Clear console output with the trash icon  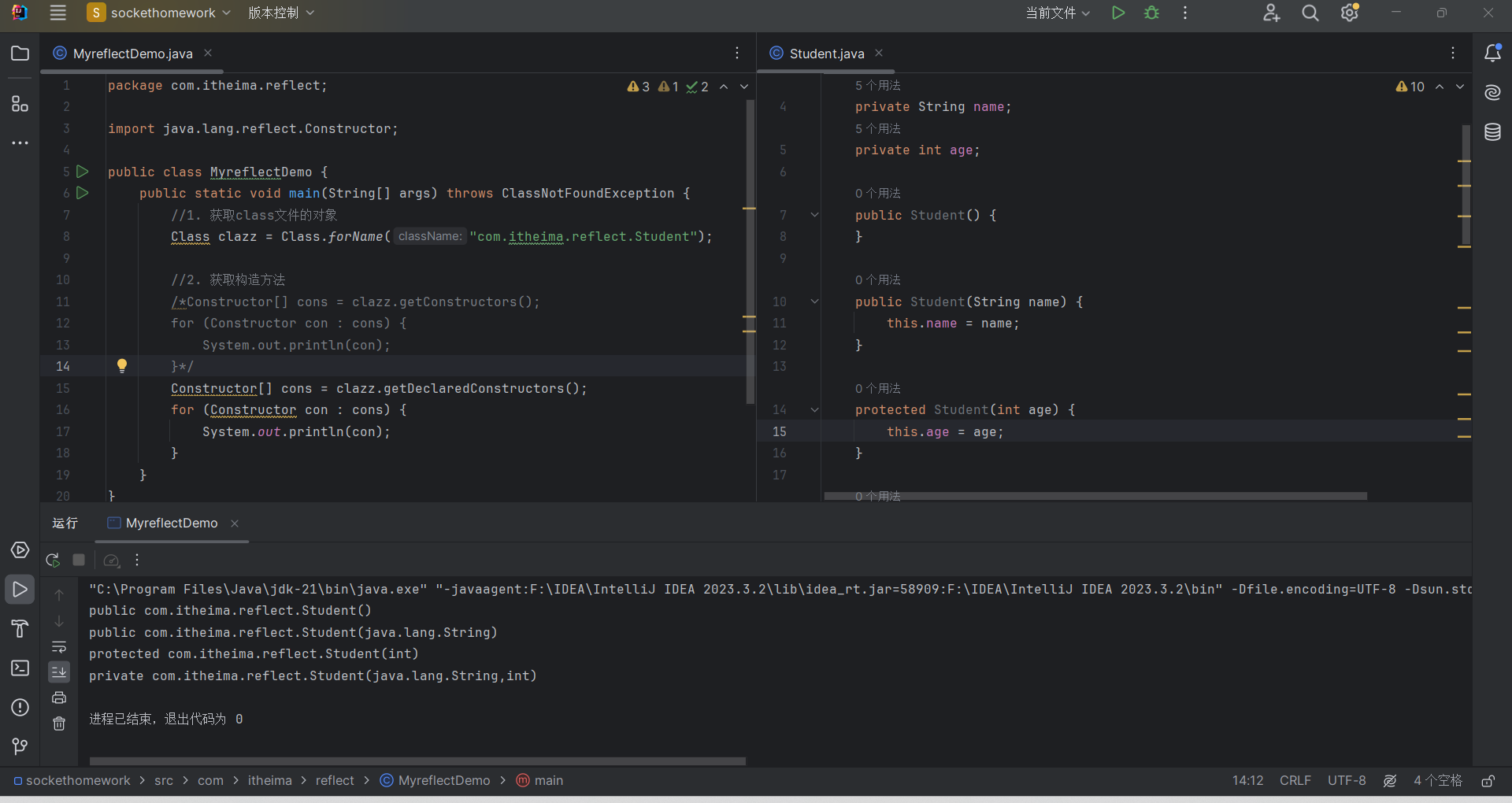coord(59,723)
